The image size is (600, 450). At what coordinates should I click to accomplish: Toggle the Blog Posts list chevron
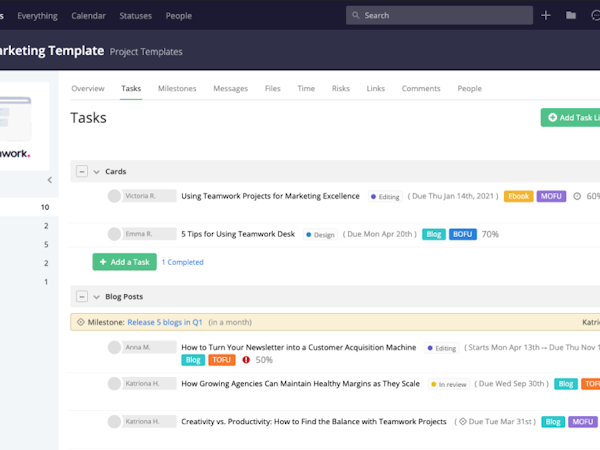[96, 297]
